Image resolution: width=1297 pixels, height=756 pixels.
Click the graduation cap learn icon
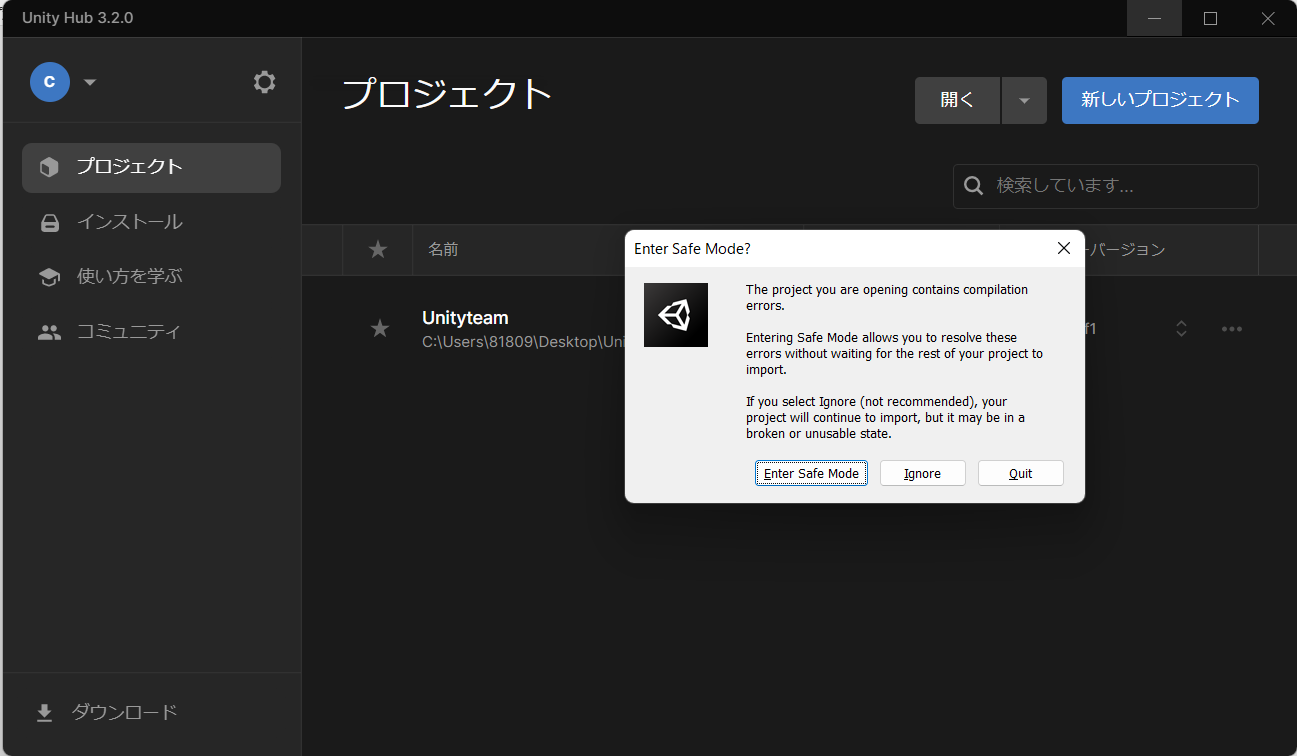tap(49, 277)
